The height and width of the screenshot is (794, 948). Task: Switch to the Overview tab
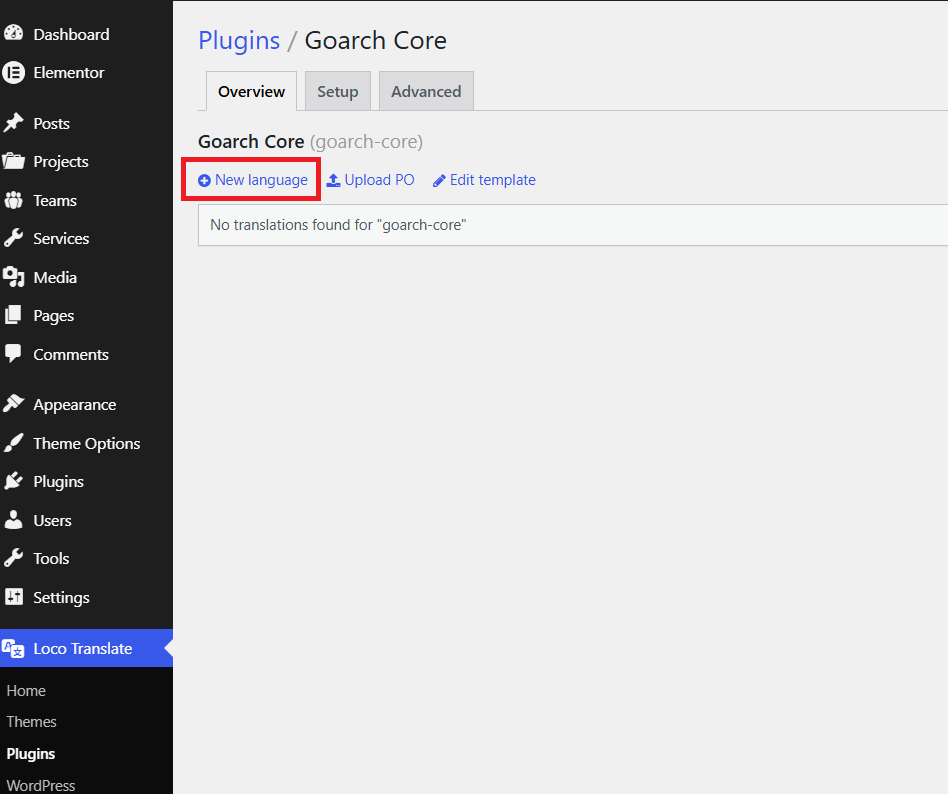(252, 91)
